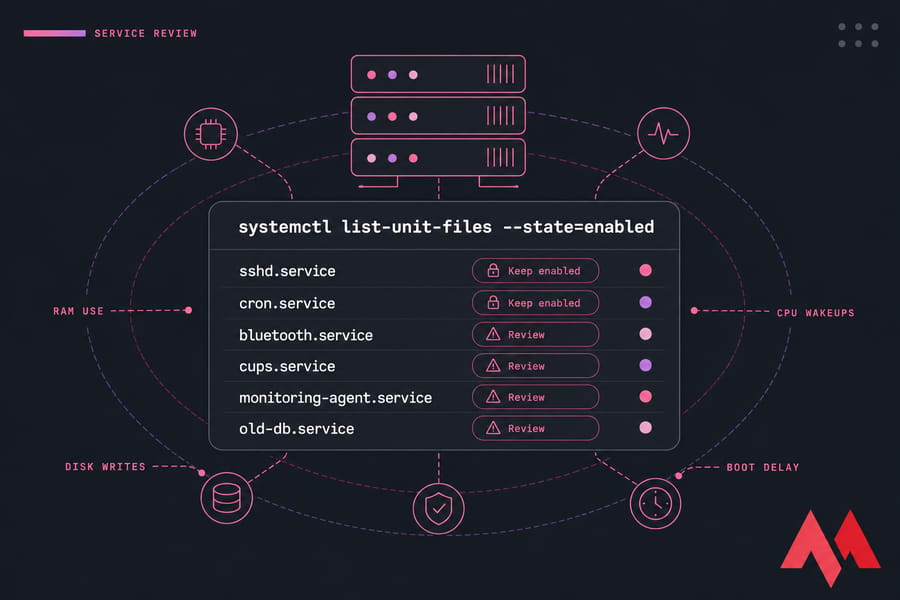
Task: Click the CPU chip icon circle
Action: (x=211, y=134)
